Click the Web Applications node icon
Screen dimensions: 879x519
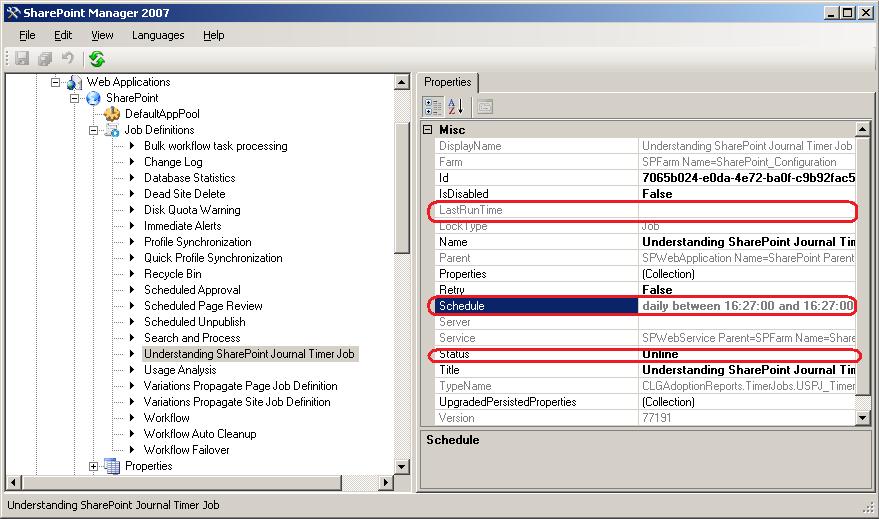[x=74, y=82]
